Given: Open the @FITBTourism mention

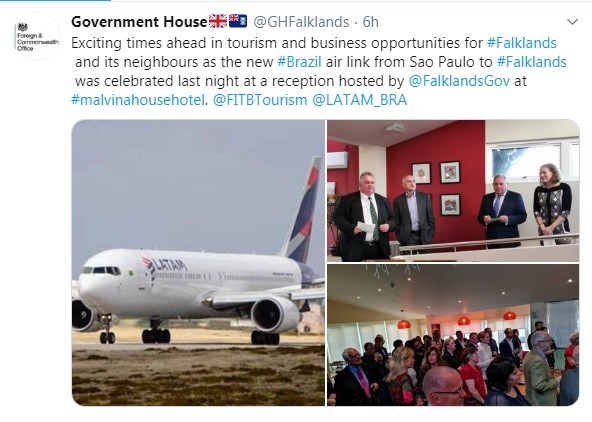Looking at the screenshot, I should pos(260,100).
